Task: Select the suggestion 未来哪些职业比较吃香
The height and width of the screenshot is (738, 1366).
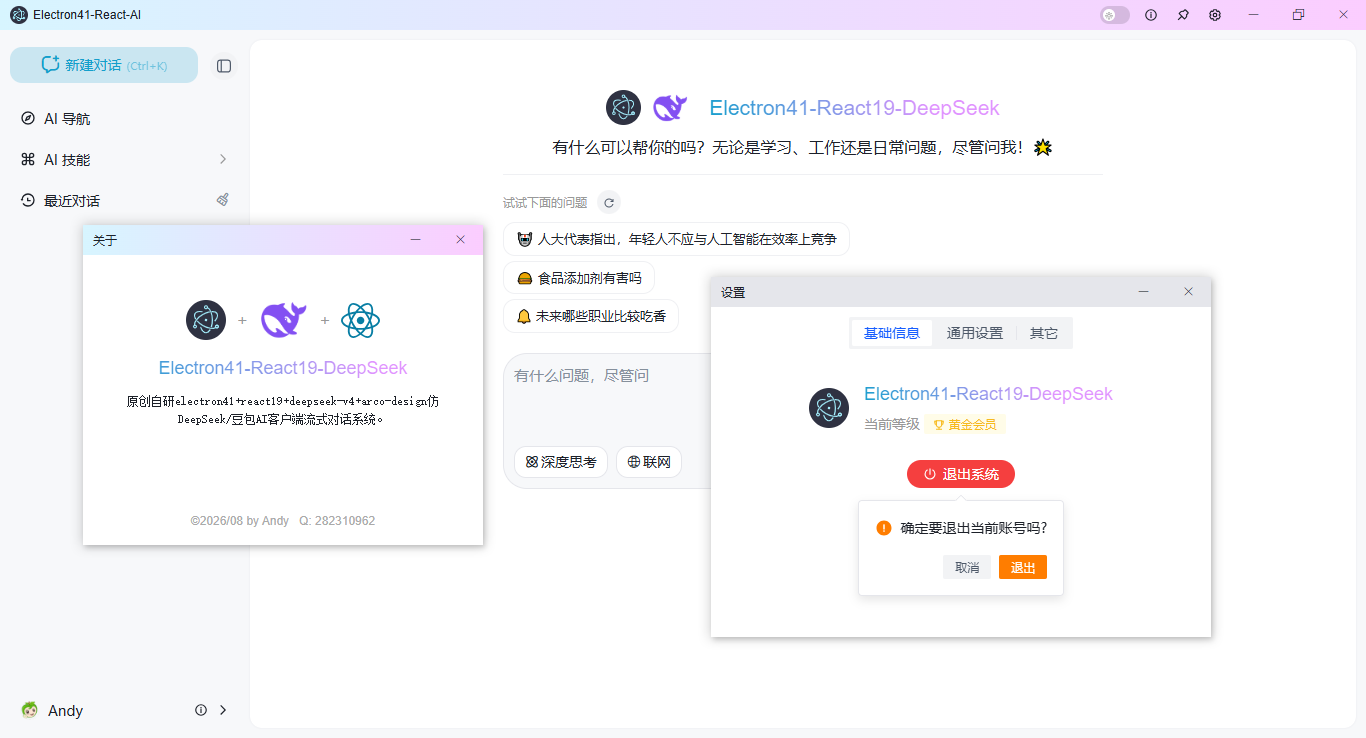Action: pos(591,316)
